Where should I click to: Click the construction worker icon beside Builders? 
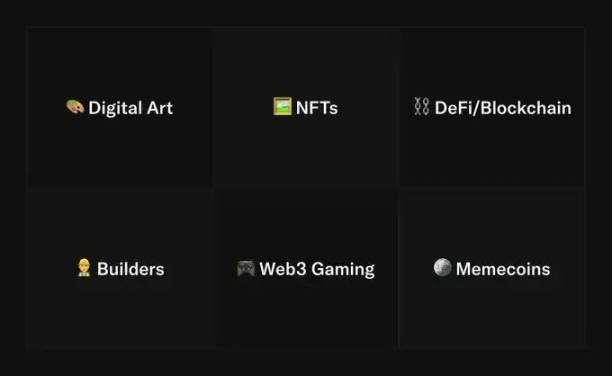pos(84,268)
